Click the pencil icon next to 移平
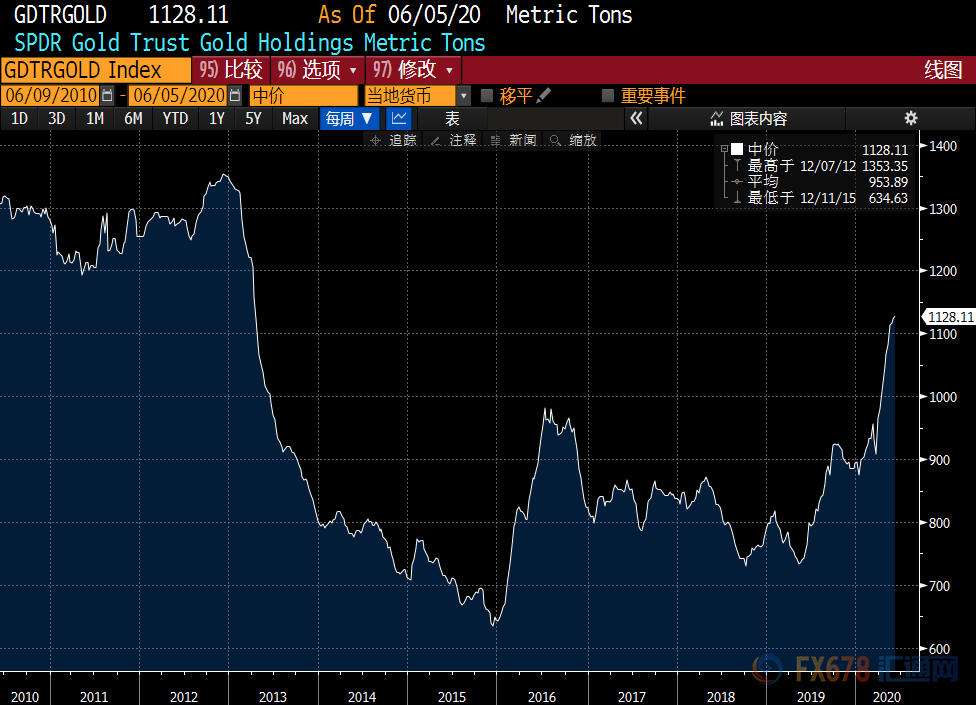Screen dimensions: 976x705 pos(543,95)
